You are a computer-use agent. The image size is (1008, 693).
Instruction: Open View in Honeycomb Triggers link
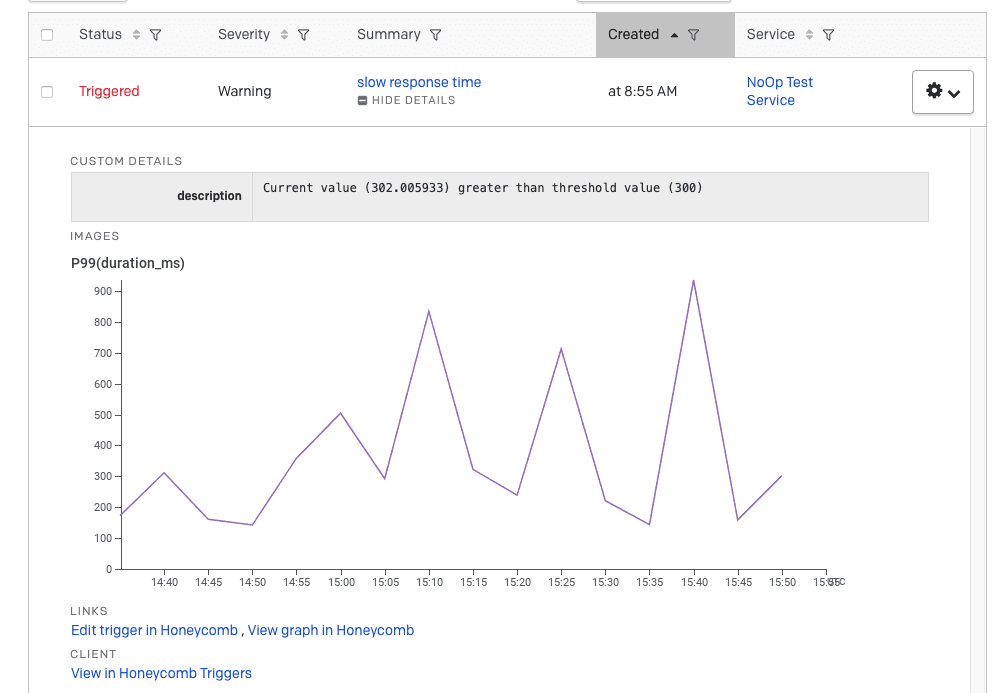pos(161,673)
